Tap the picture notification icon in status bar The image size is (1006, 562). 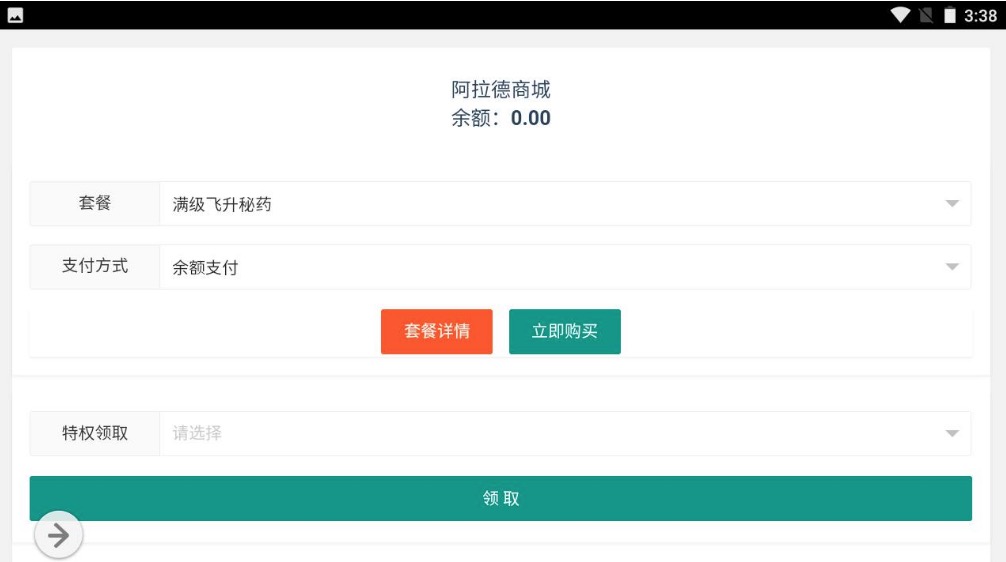[15, 15]
